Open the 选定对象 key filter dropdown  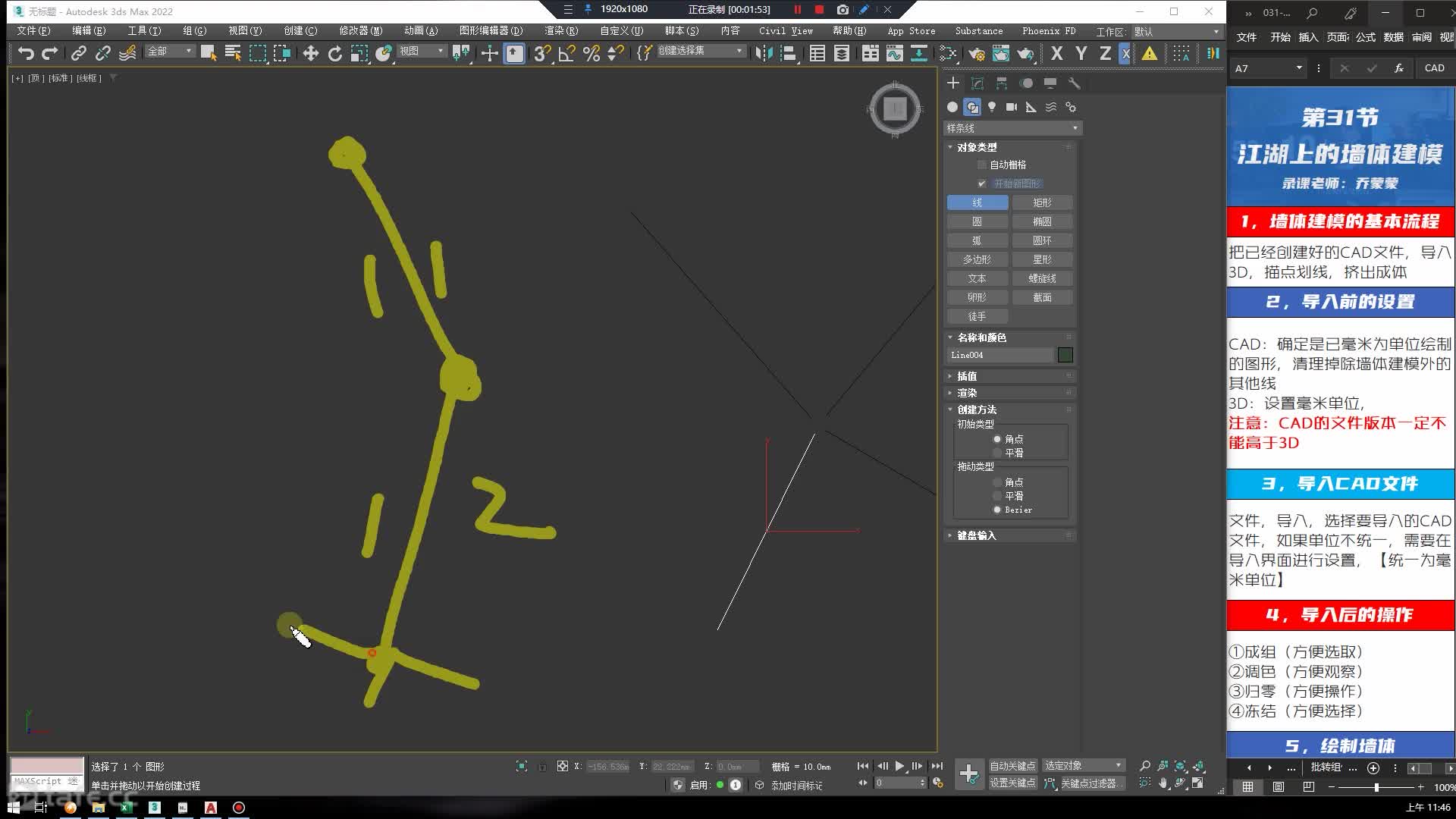(x=1083, y=765)
